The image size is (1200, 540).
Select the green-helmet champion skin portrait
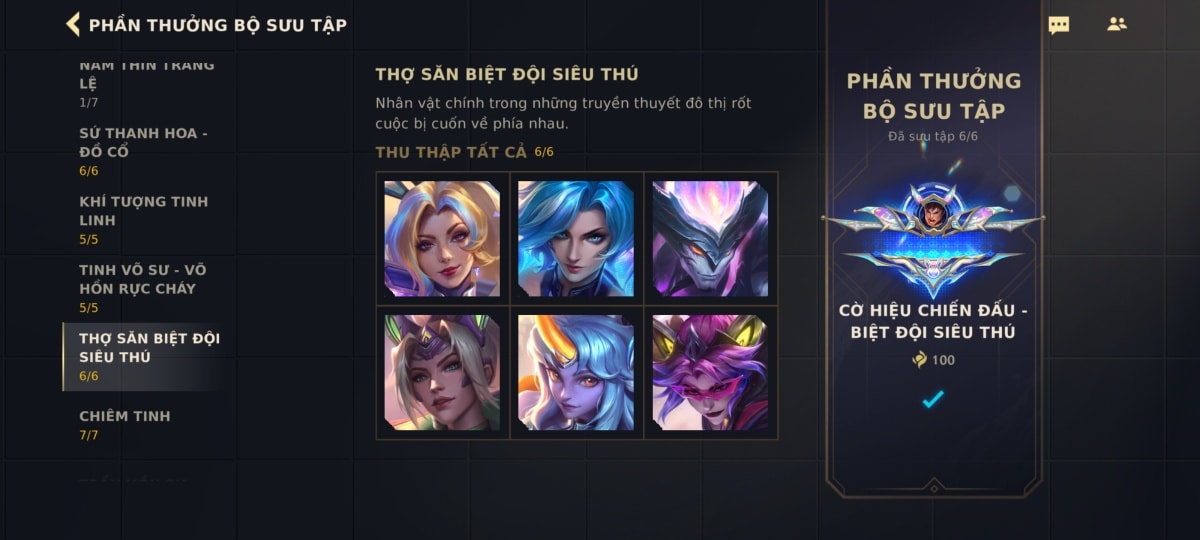[x=442, y=372]
